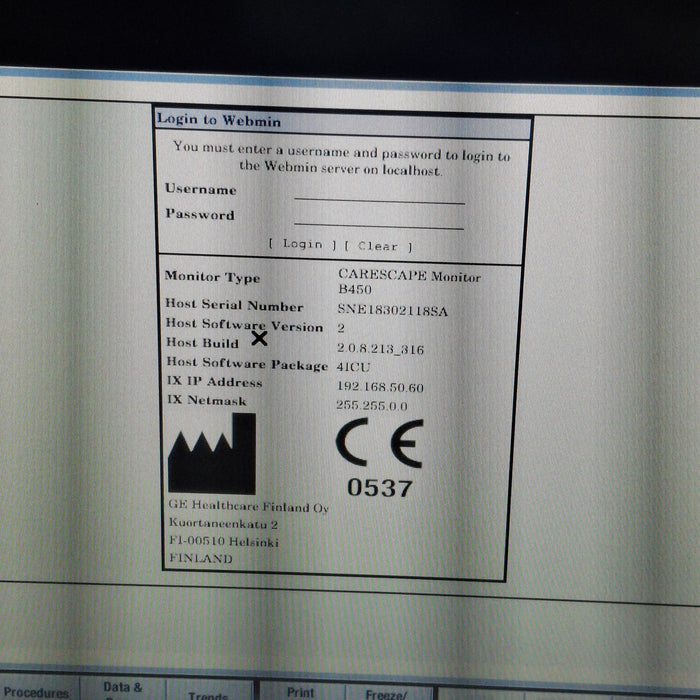Open the Data & menu key
This screenshot has height=700, width=700.
click(123, 690)
